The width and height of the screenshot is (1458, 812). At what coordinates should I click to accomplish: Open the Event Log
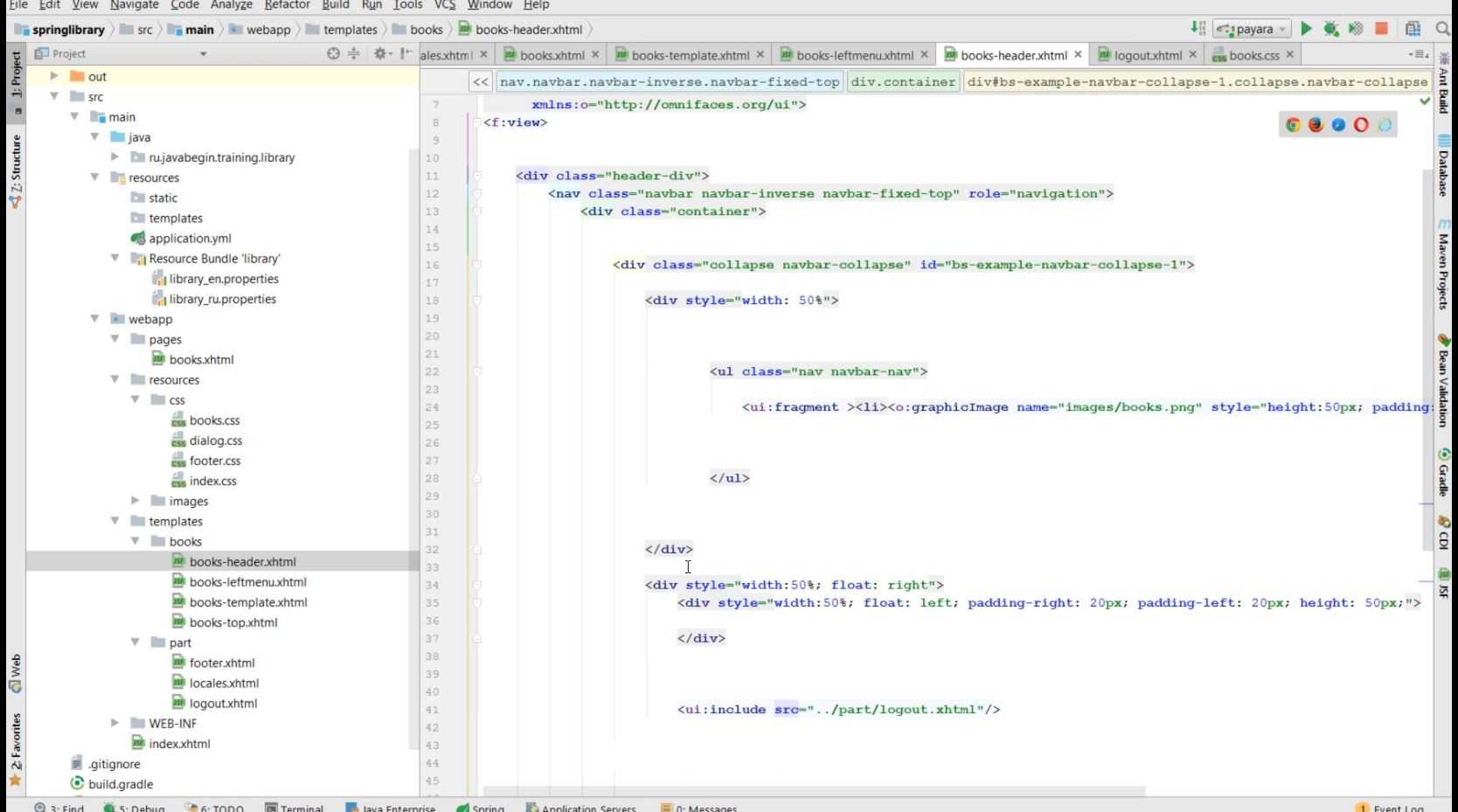1390,808
